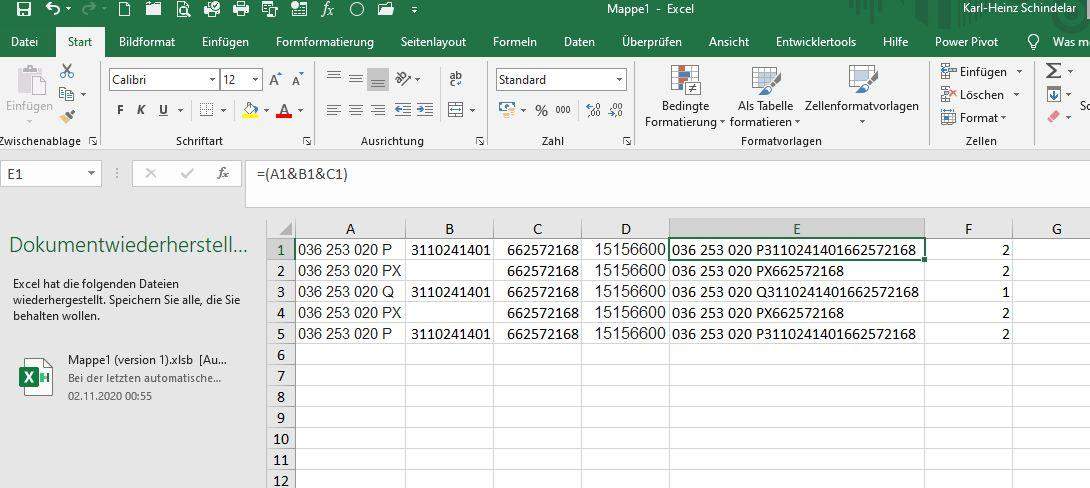Open the Schriftart dialog launcher
The image size is (1090, 488).
tap(307, 141)
